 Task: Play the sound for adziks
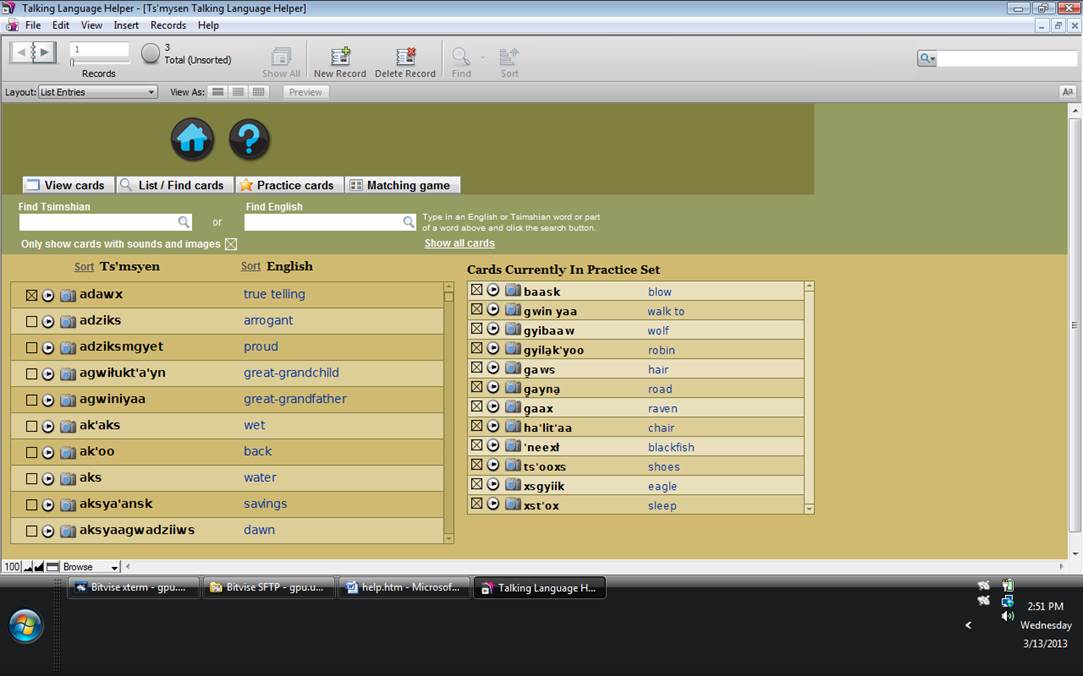coord(48,322)
